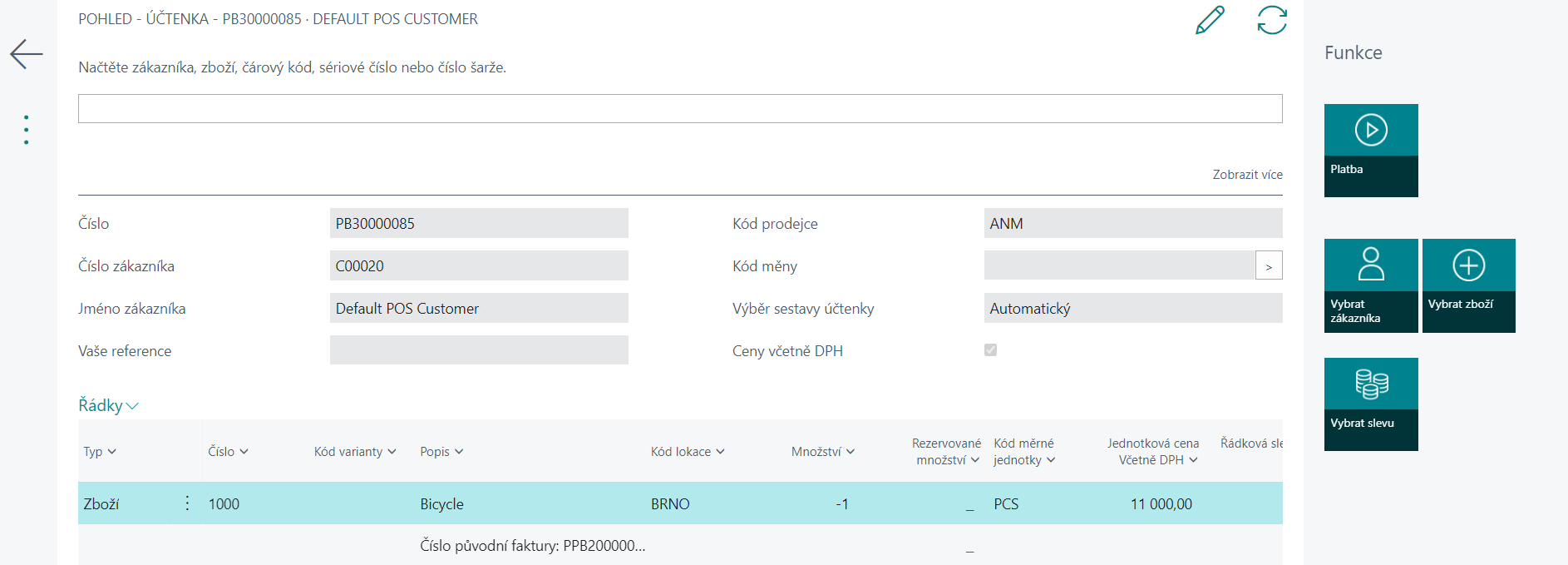Open the Vybrat zákazníka tile
This screenshot has width=1568, height=565.
pyautogui.click(x=1371, y=285)
